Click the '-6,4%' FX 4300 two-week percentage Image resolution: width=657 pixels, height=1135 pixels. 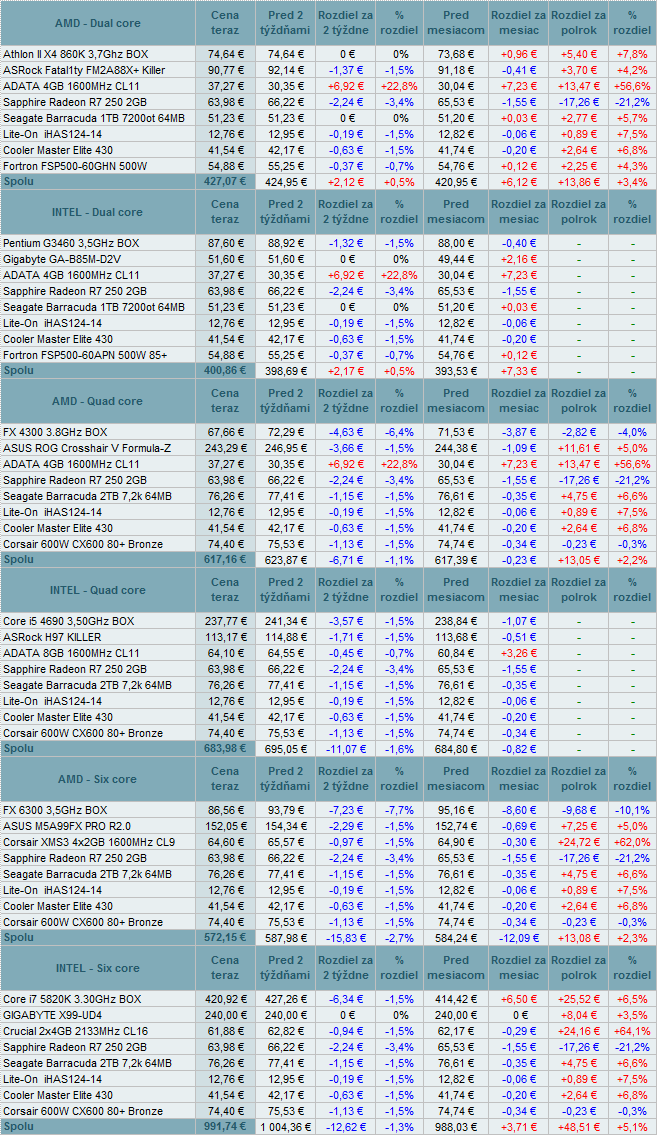pyautogui.click(x=399, y=432)
